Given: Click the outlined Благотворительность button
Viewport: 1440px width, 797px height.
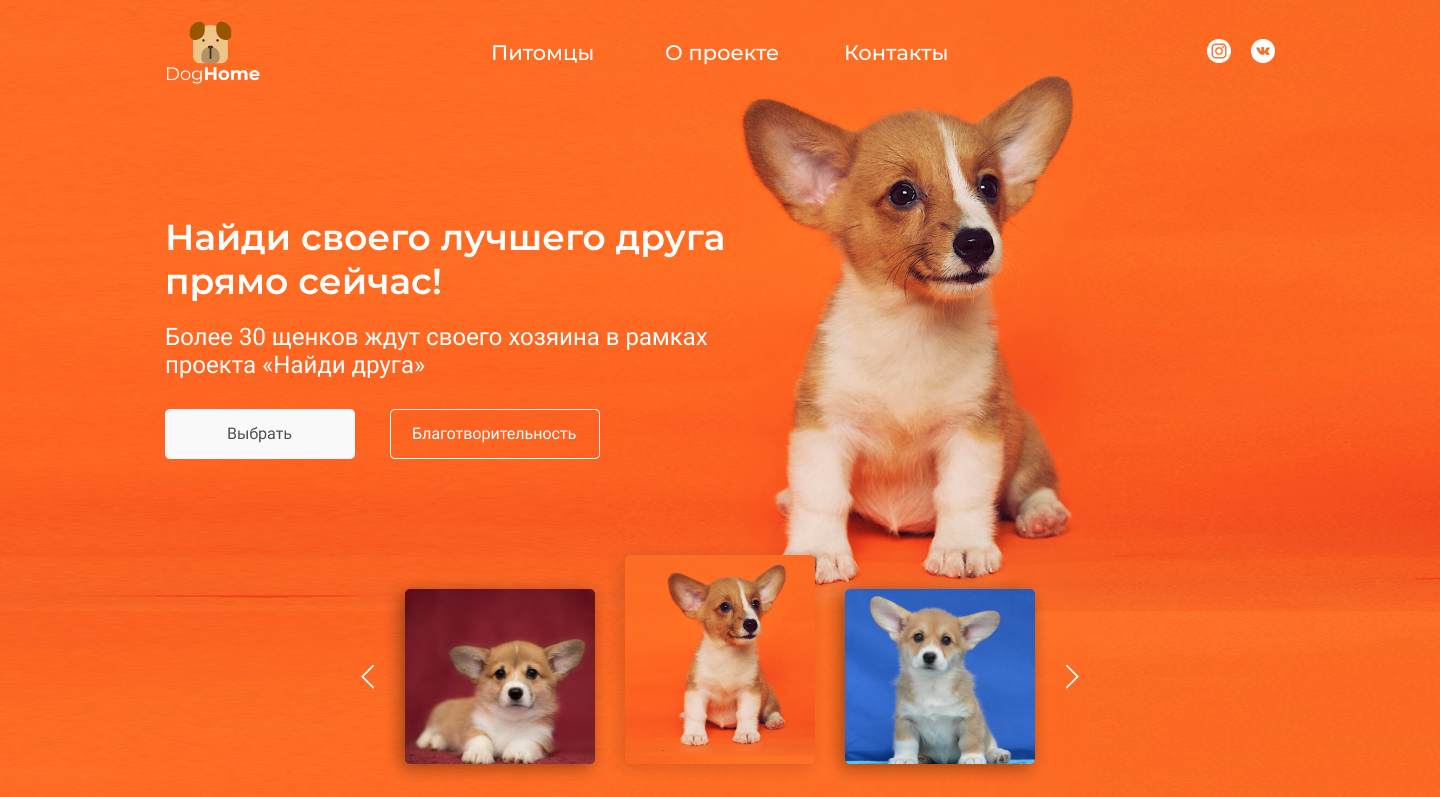Looking at the screenshot, I should pos(495,434).
